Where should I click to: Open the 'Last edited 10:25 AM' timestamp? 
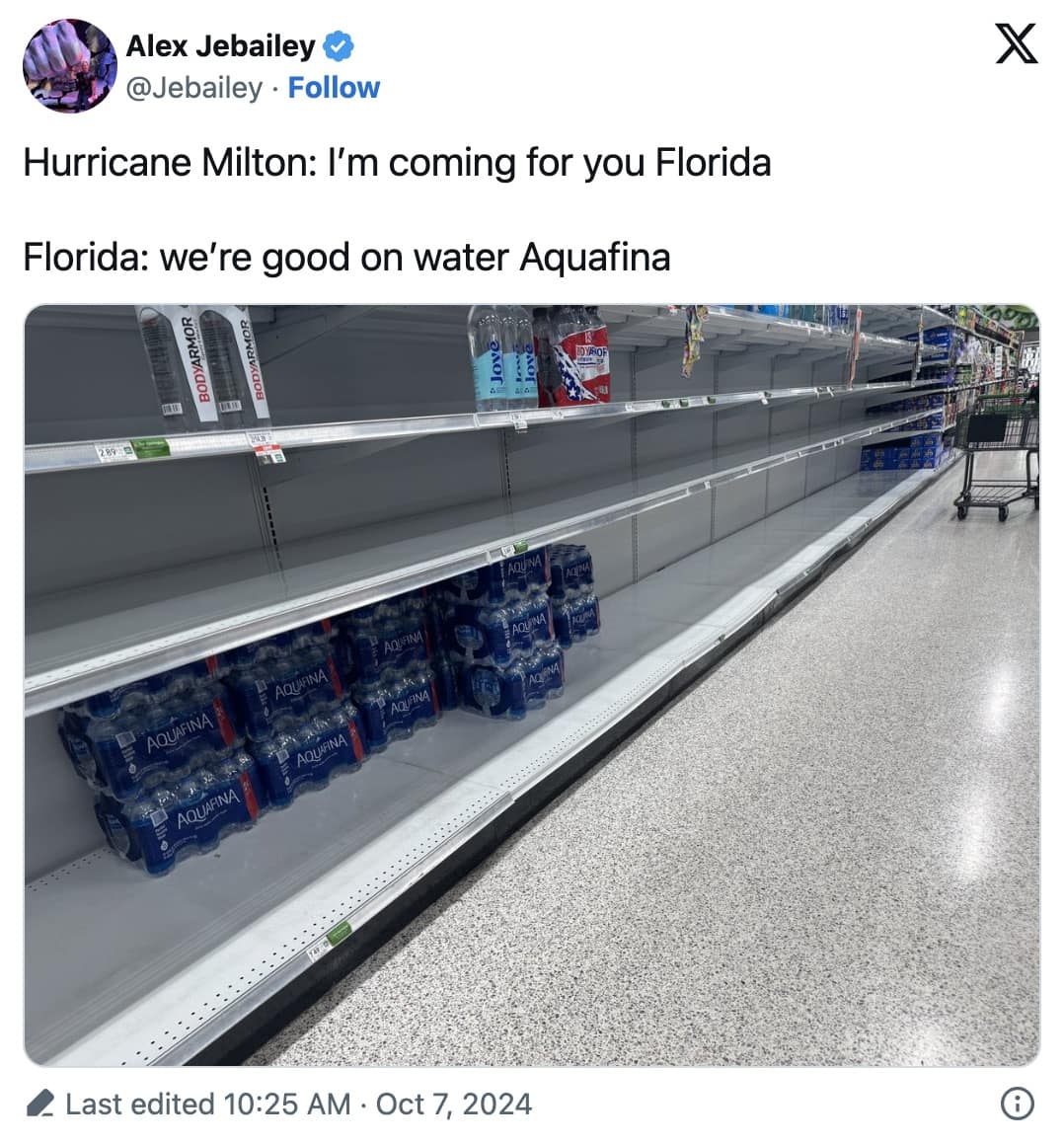207,1104
